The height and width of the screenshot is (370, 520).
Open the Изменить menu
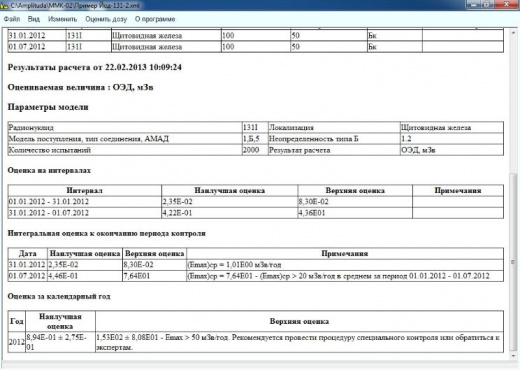(x=63, y=19)
